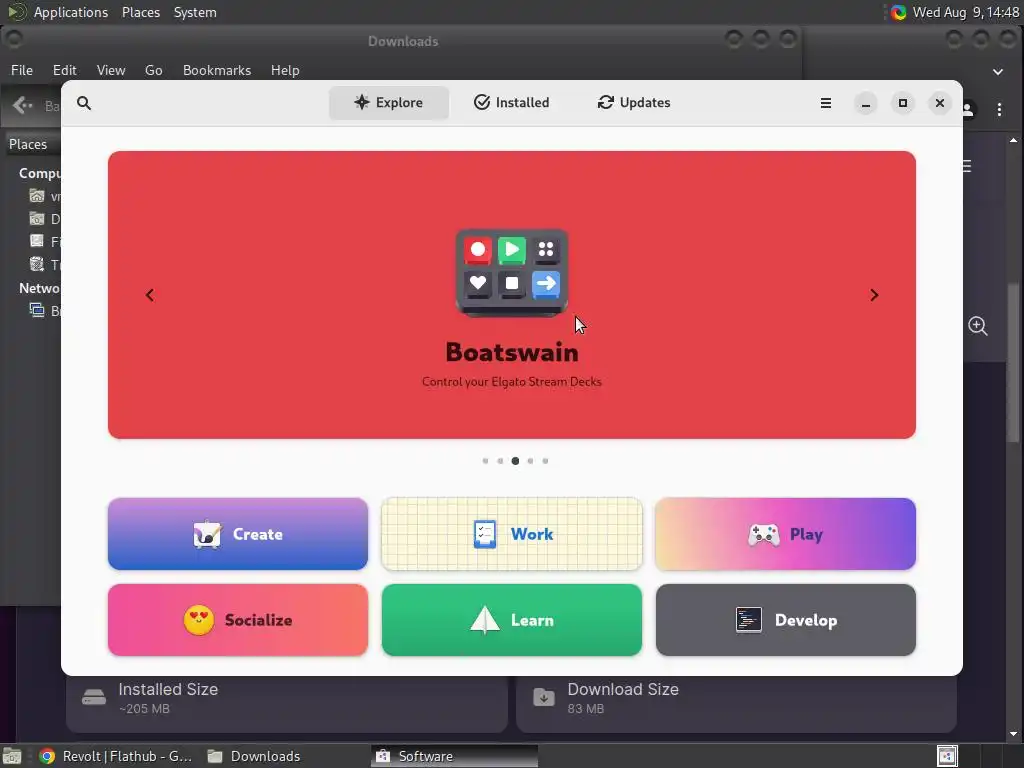Close the Software window
The height and width of the screenshot is (768, 1024).
pyautogui.click(x=940, y=103)
